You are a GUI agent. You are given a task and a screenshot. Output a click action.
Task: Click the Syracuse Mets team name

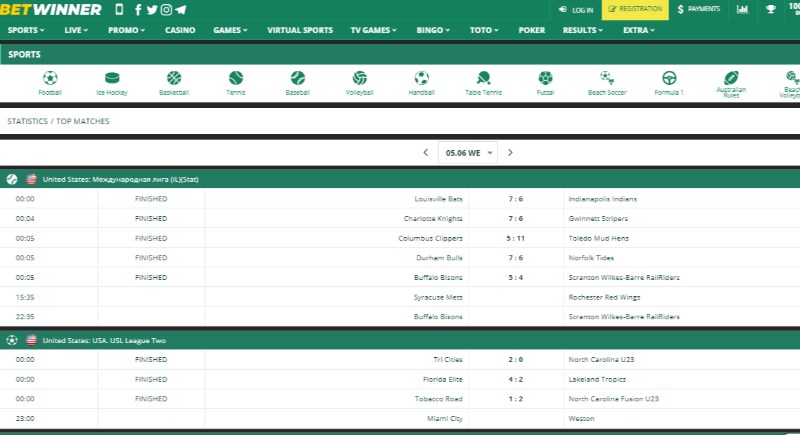[x=438, y=297]
